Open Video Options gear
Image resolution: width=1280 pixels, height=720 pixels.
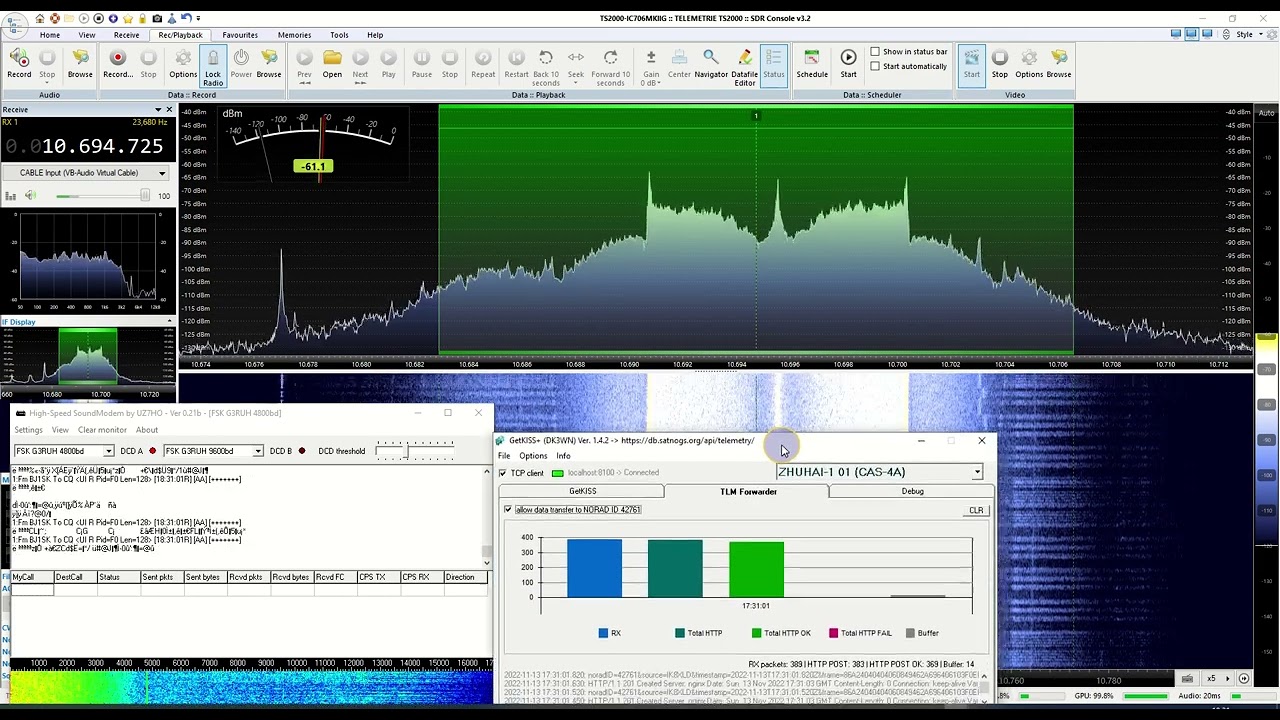[x=1029, y=64]
